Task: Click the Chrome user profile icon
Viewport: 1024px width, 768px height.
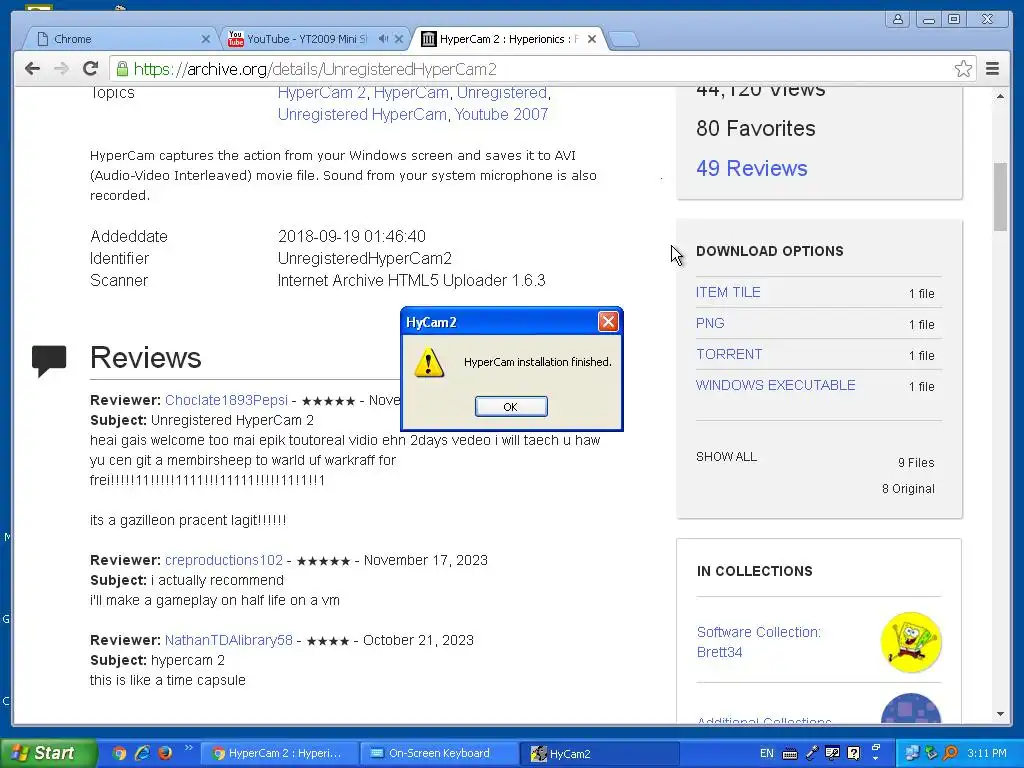Action: click(x=898, y=20)
